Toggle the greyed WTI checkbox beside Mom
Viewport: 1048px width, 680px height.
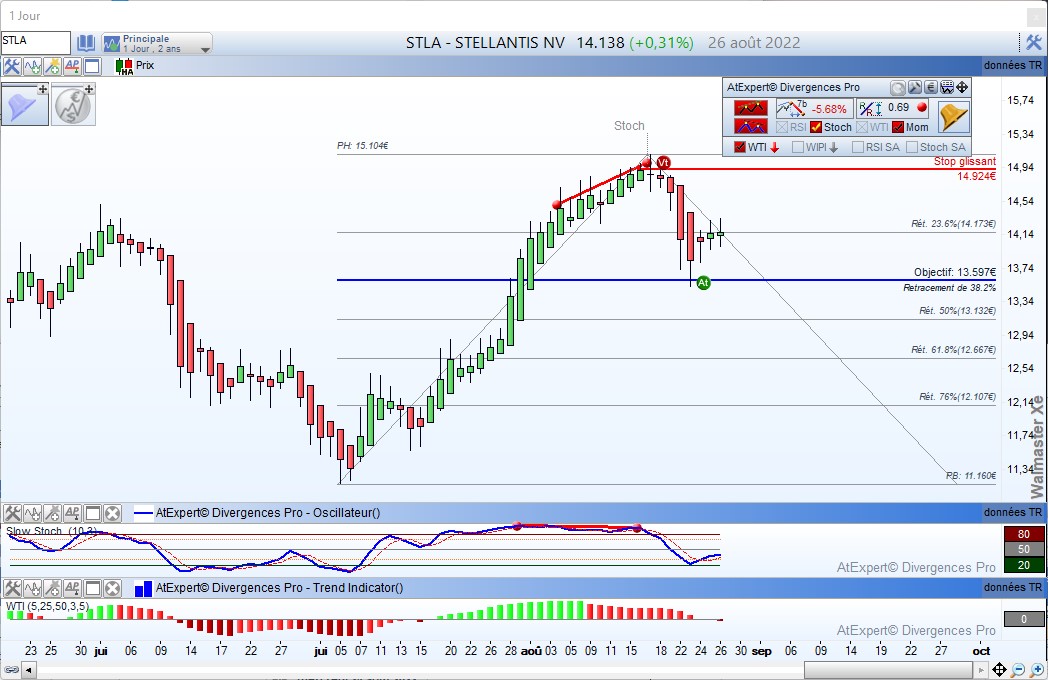tap(863, 127)
